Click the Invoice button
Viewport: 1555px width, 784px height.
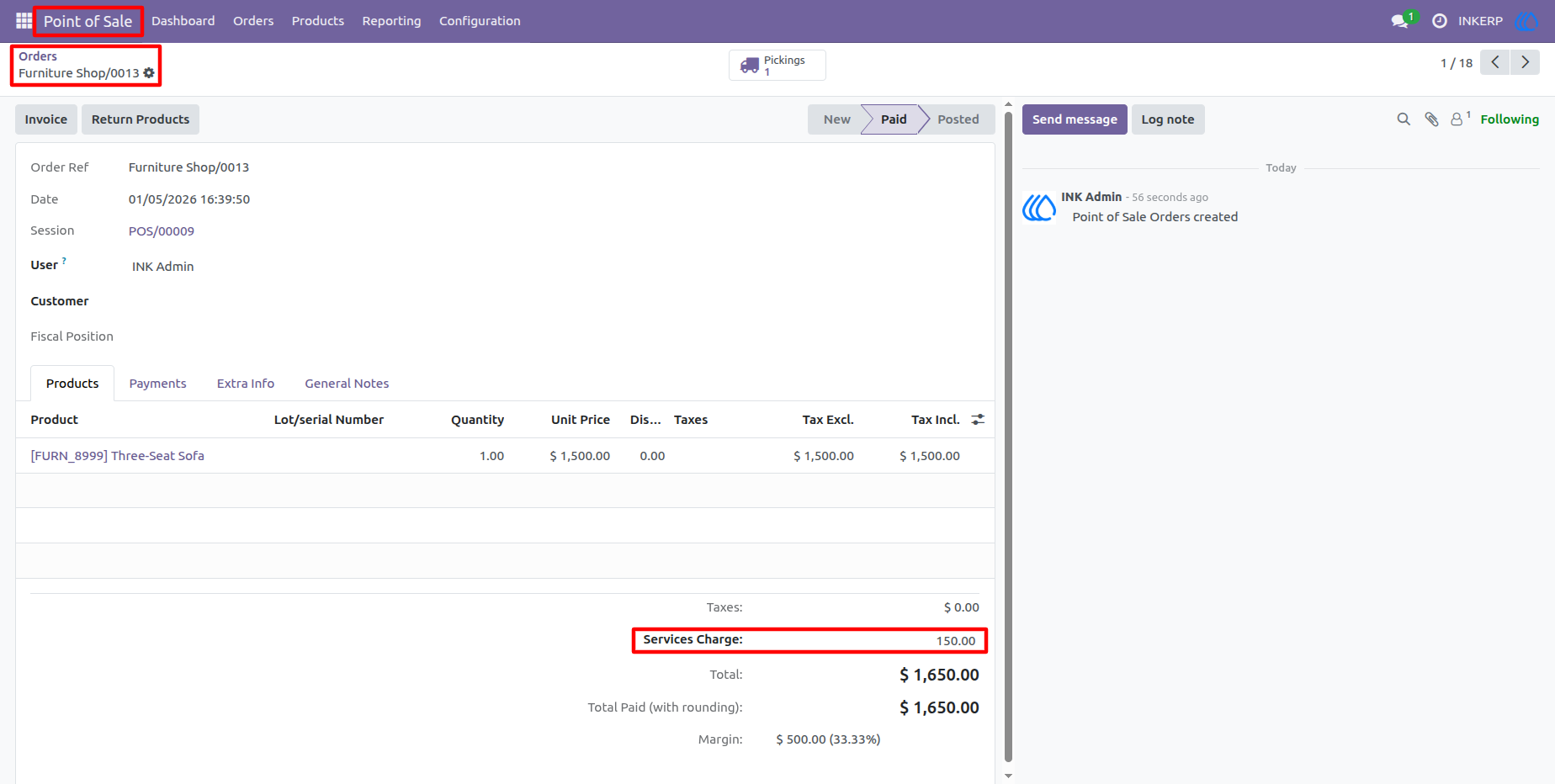point(46,119)
